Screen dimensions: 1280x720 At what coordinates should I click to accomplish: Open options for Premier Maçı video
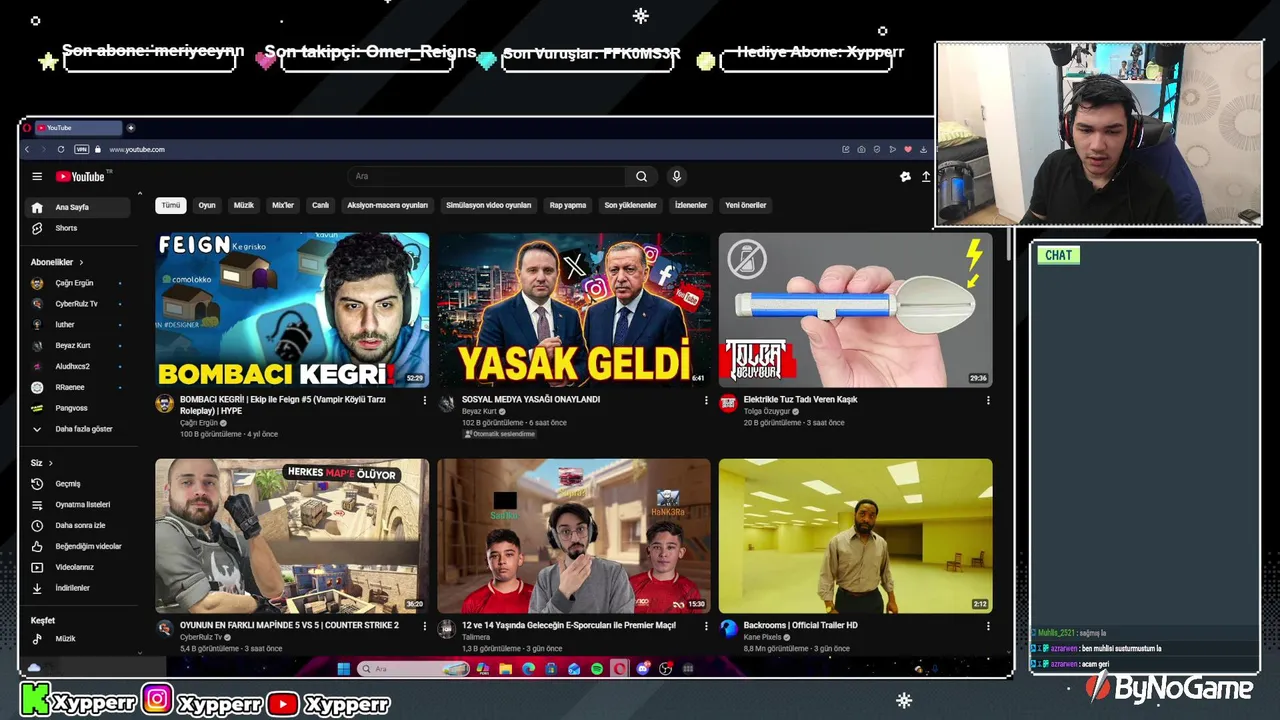[x=707, y=626]
